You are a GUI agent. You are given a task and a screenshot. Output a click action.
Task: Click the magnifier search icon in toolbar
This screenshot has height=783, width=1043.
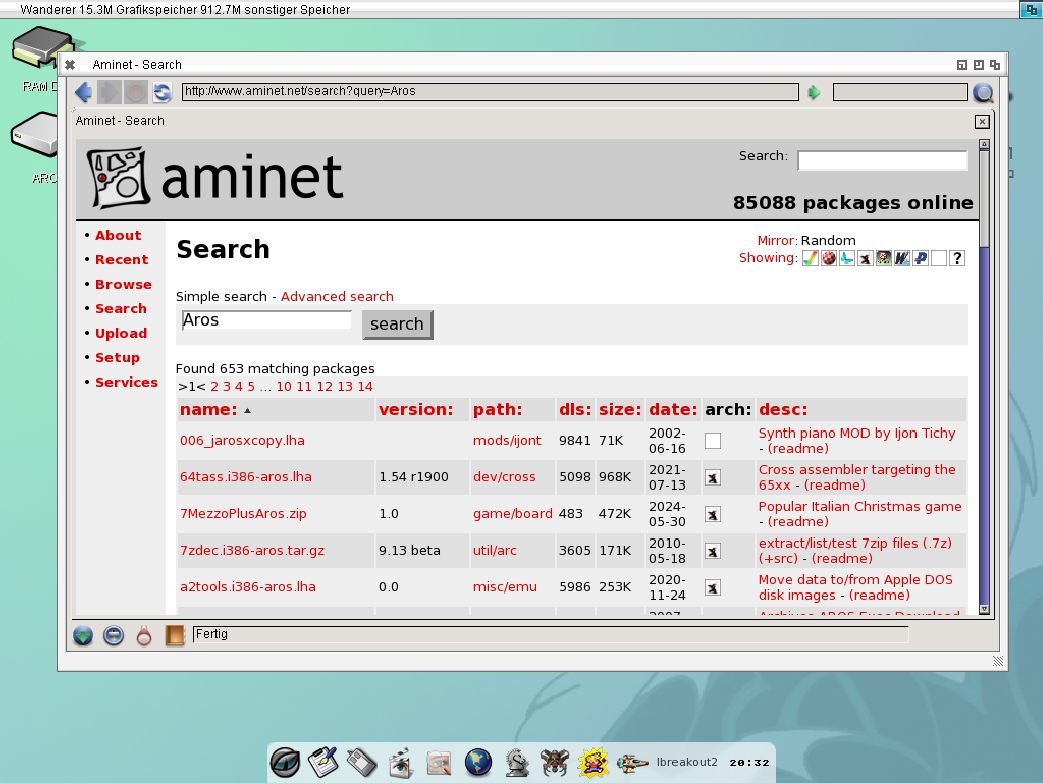[984, 93]
